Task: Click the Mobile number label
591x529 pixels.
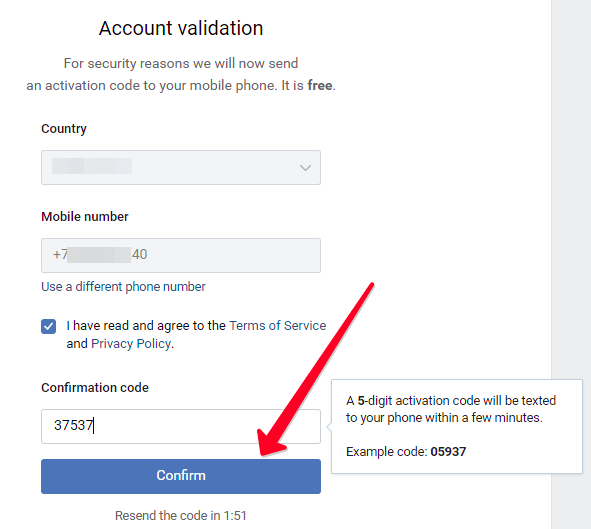Action: tap(85, 217)
